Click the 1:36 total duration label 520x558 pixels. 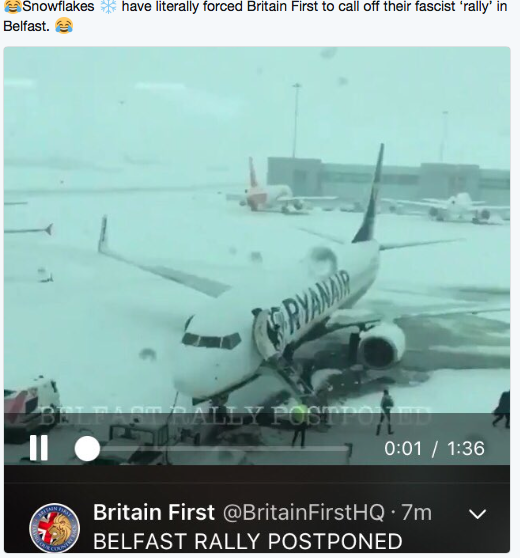[x=466, y=448]
